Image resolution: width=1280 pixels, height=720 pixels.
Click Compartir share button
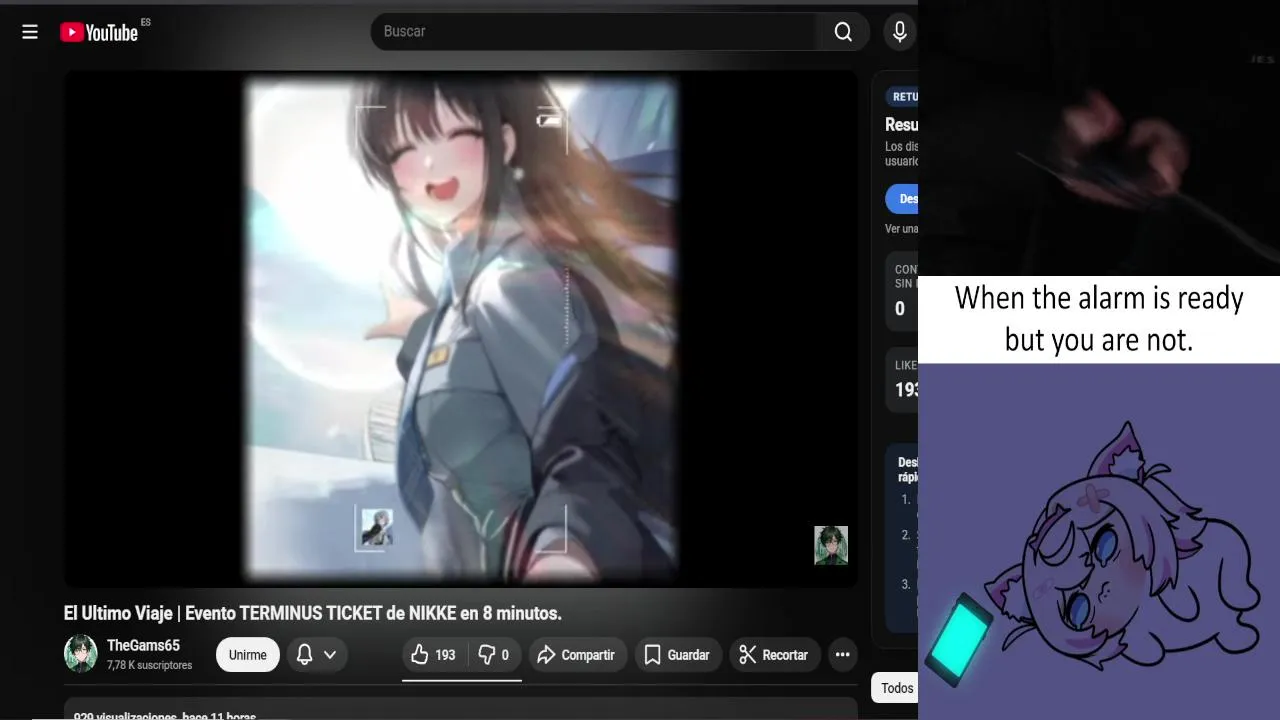576,655
